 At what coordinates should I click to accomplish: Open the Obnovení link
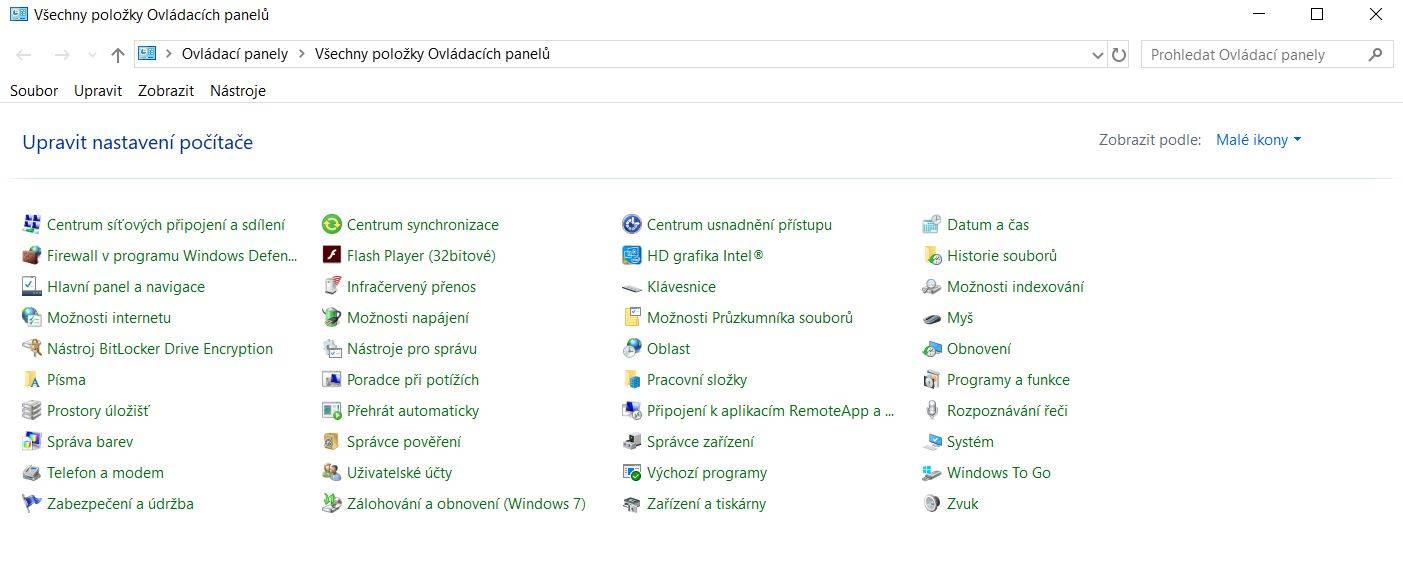(979, 349)
